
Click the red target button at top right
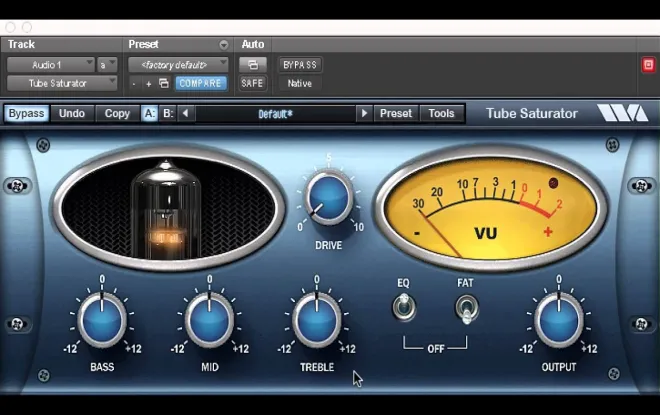tap(648, 65)
